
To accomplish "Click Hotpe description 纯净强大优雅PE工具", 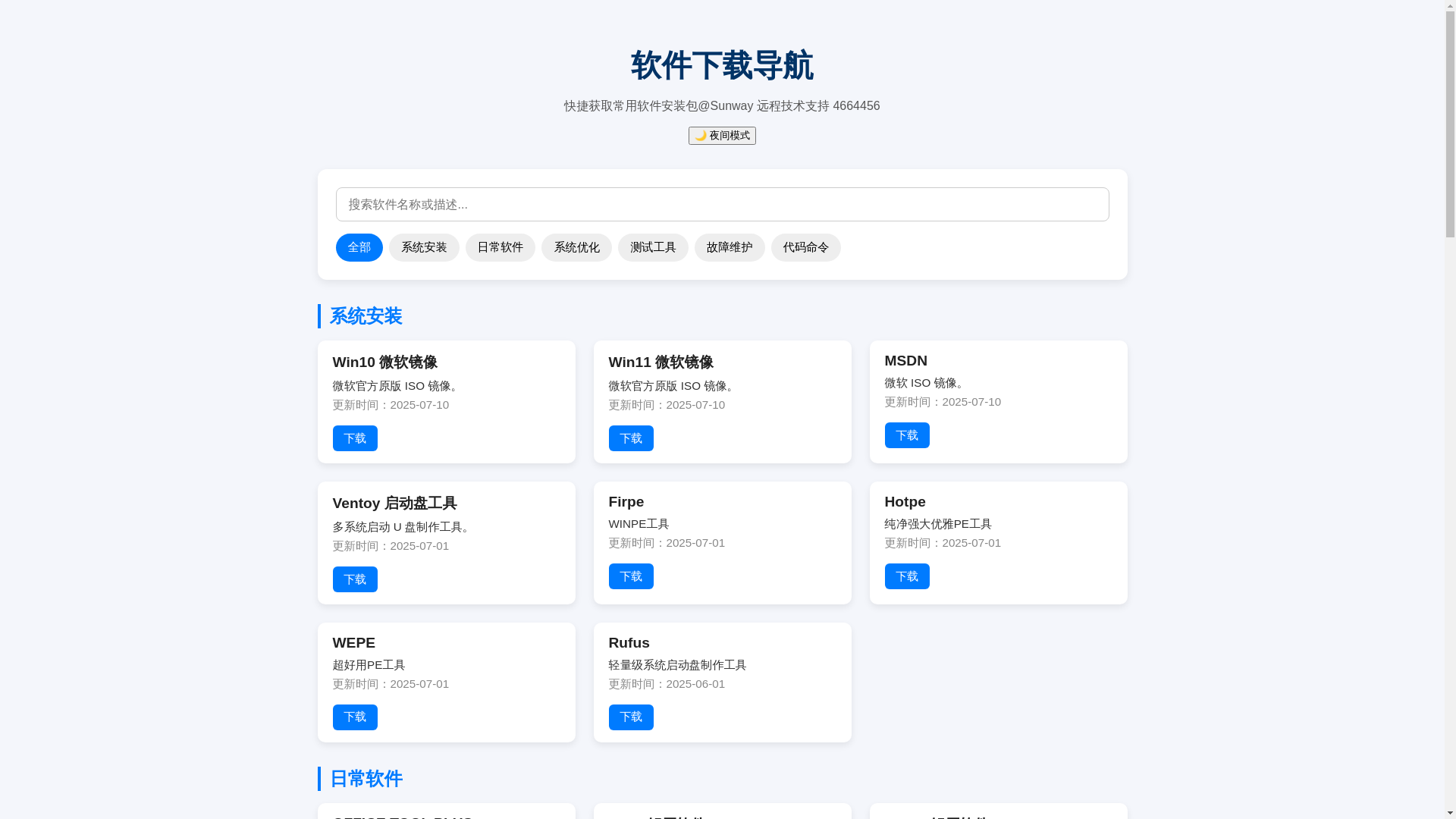I will (x=938, y=524).
